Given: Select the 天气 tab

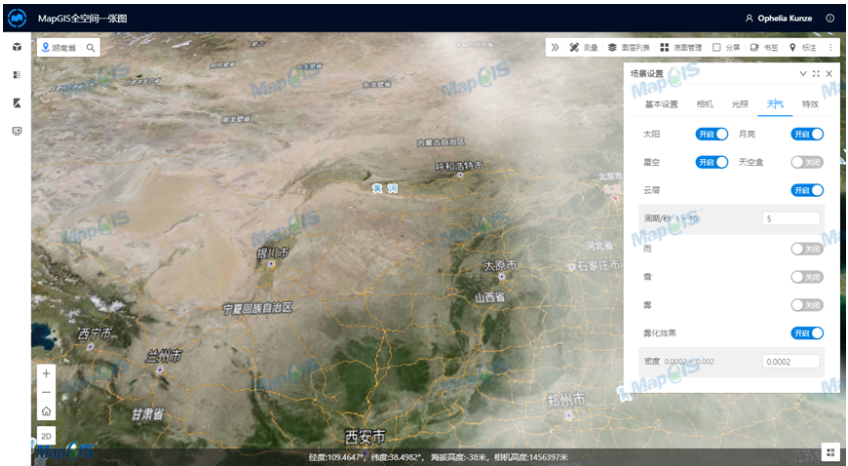Looking at the screenshot, I should [x=775, y=104].
